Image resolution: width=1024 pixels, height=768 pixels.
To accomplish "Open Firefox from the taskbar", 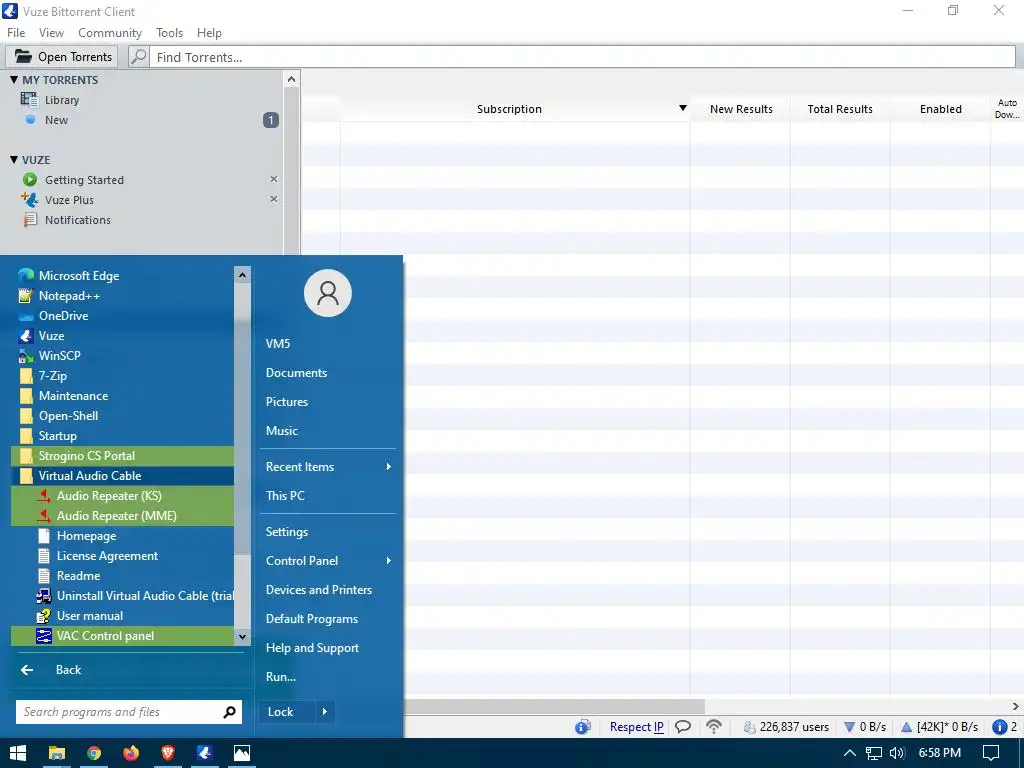I will point(131,753).
